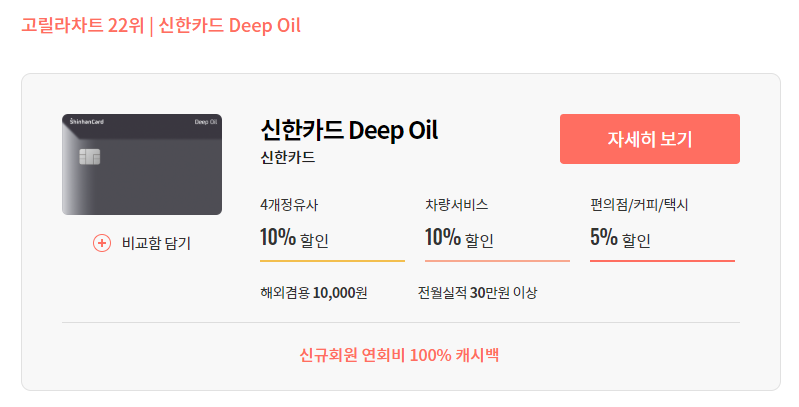The height and width of the screenshot is (407, 799).
Task: Click the plus circle compare icon
Action: click(102, 243)
